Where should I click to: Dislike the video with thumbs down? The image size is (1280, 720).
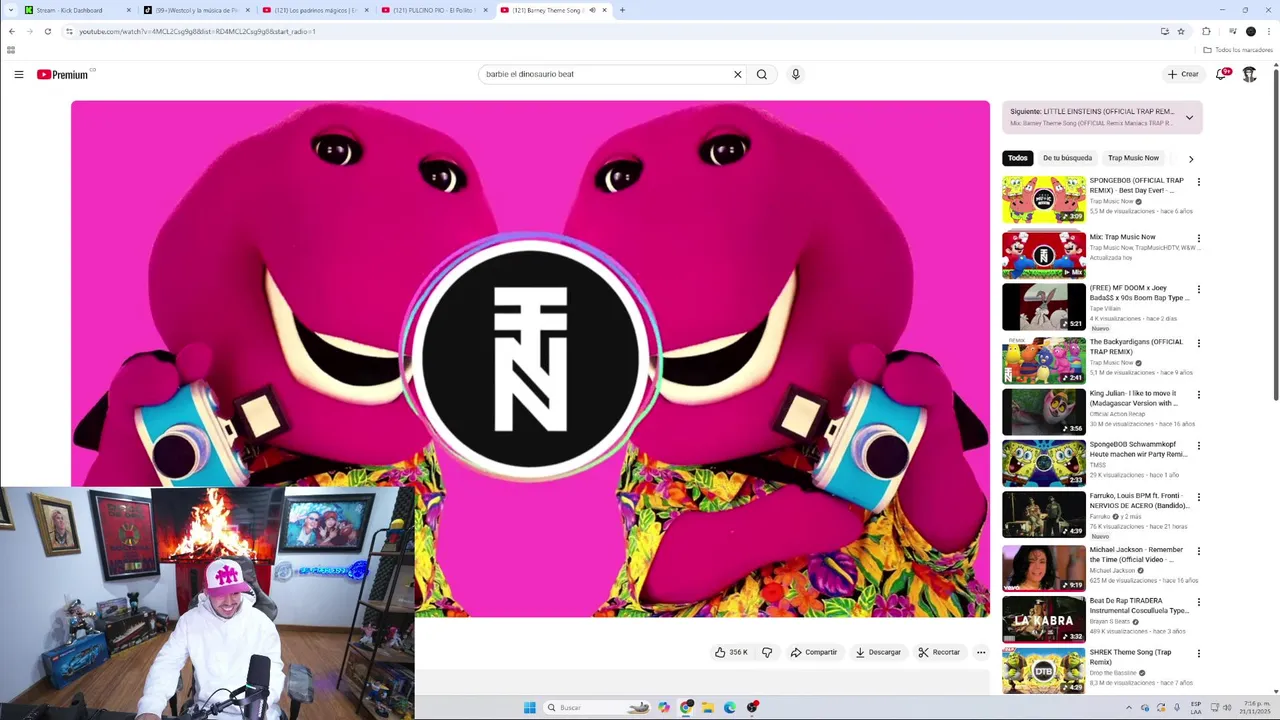(x=767, y=652)
